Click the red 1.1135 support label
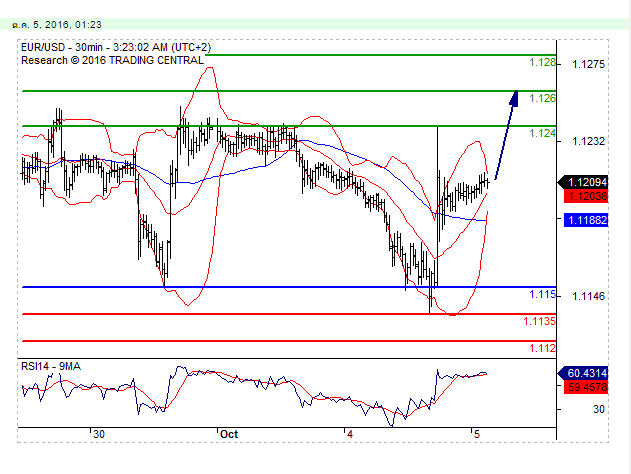The image size is (631, 474). [539, 321]
